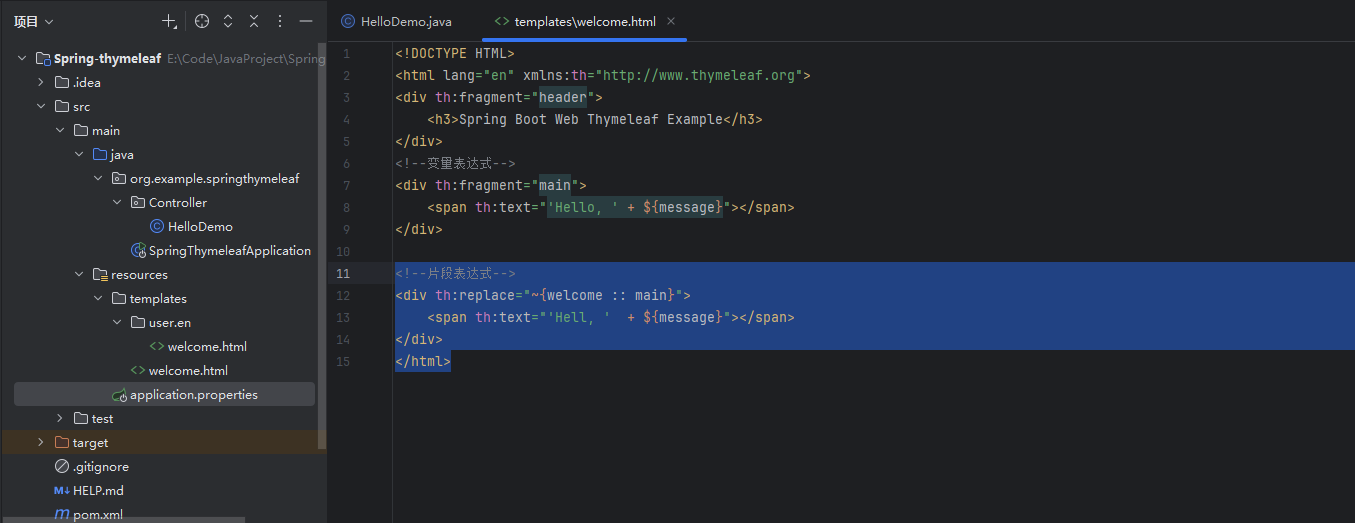
Task: Collapse the templates folder
Action: pos(98,299)
